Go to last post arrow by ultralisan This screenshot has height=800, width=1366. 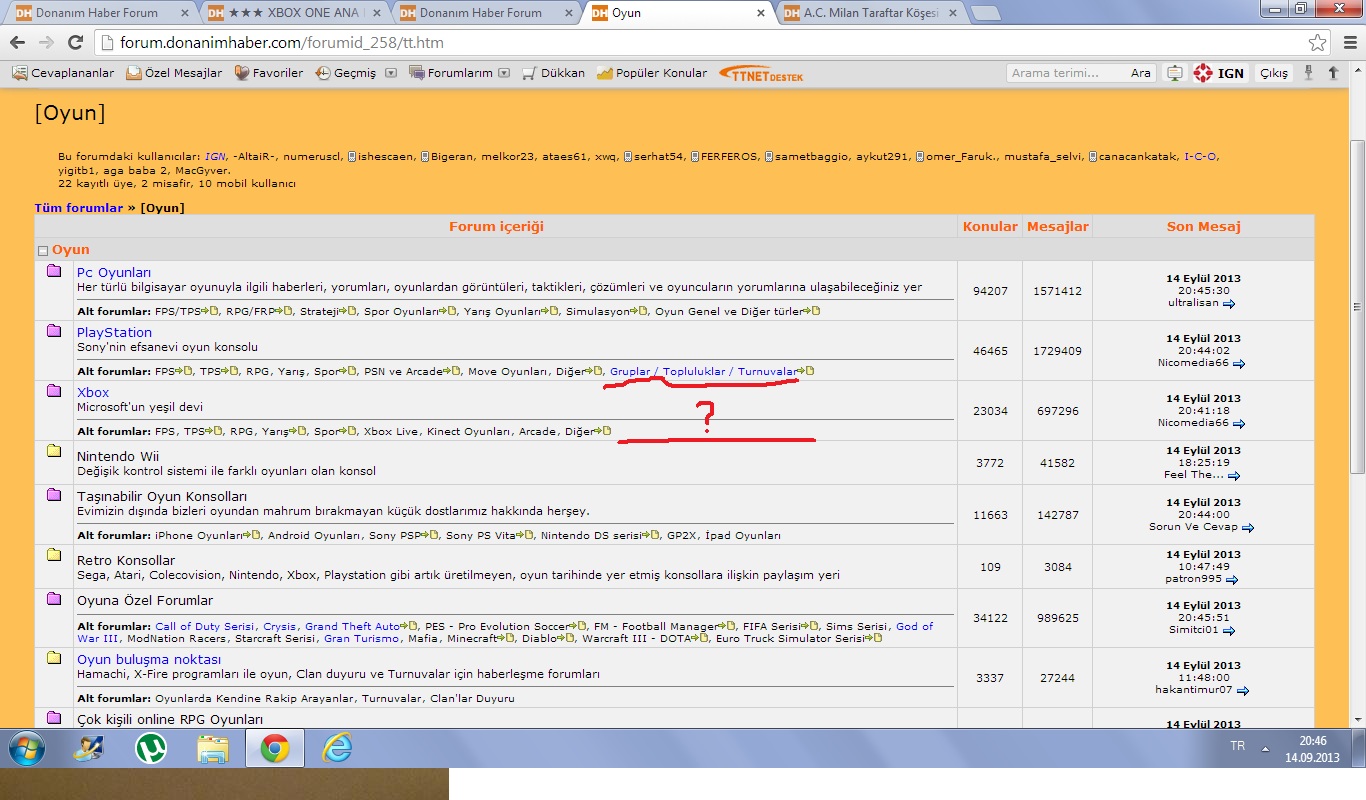[1229, 303]
